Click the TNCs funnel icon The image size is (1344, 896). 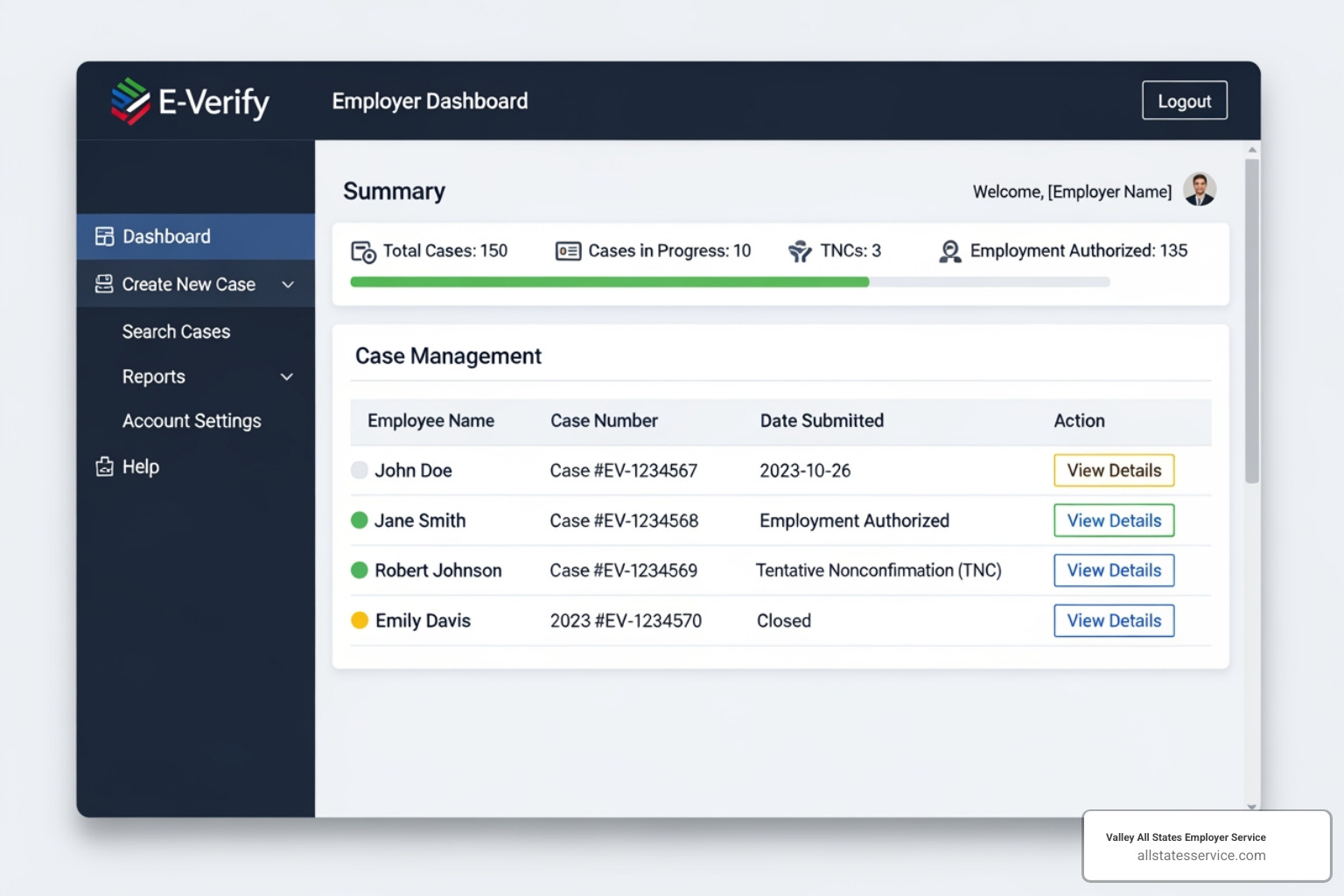799,250
